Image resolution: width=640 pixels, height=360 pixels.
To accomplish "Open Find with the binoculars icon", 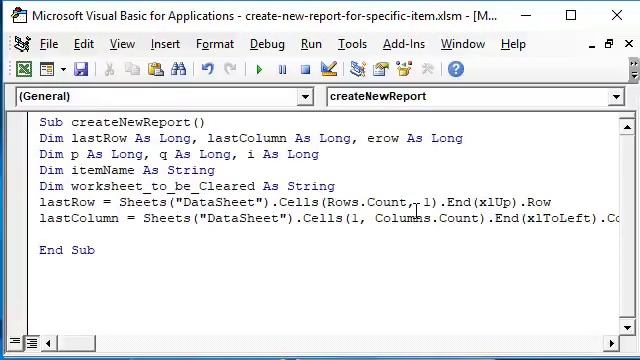I will (x=178, y=69).
